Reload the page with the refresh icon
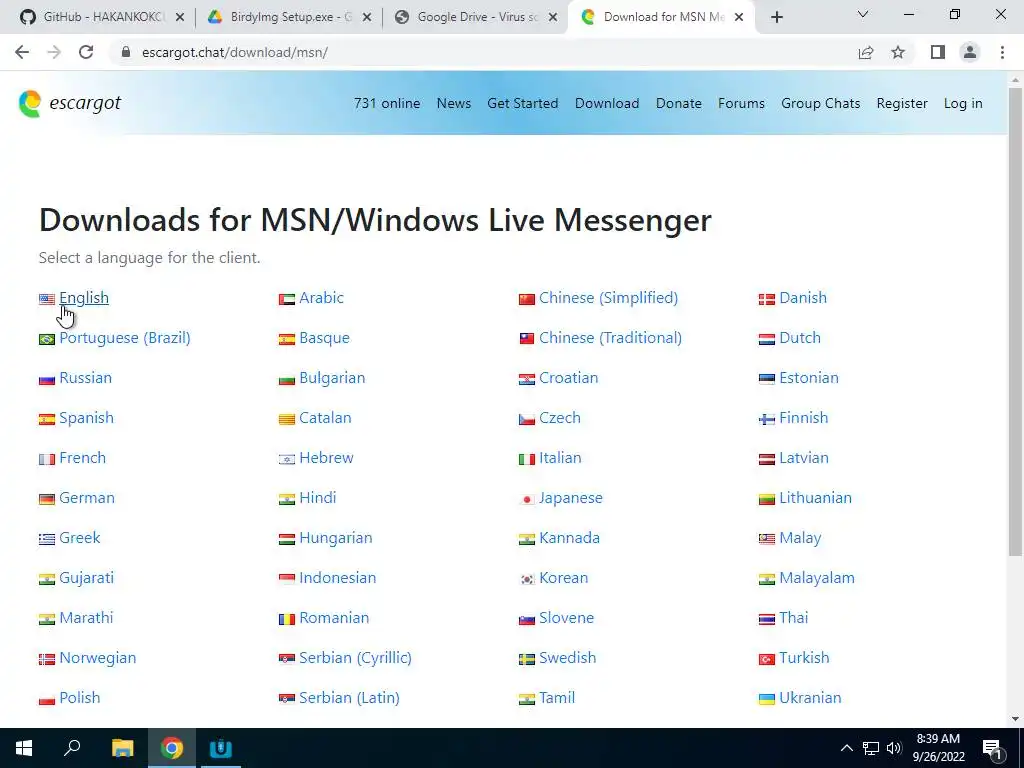Image resolution: width=1024 pixels, height=768 pixels. (x=86, y=52)
